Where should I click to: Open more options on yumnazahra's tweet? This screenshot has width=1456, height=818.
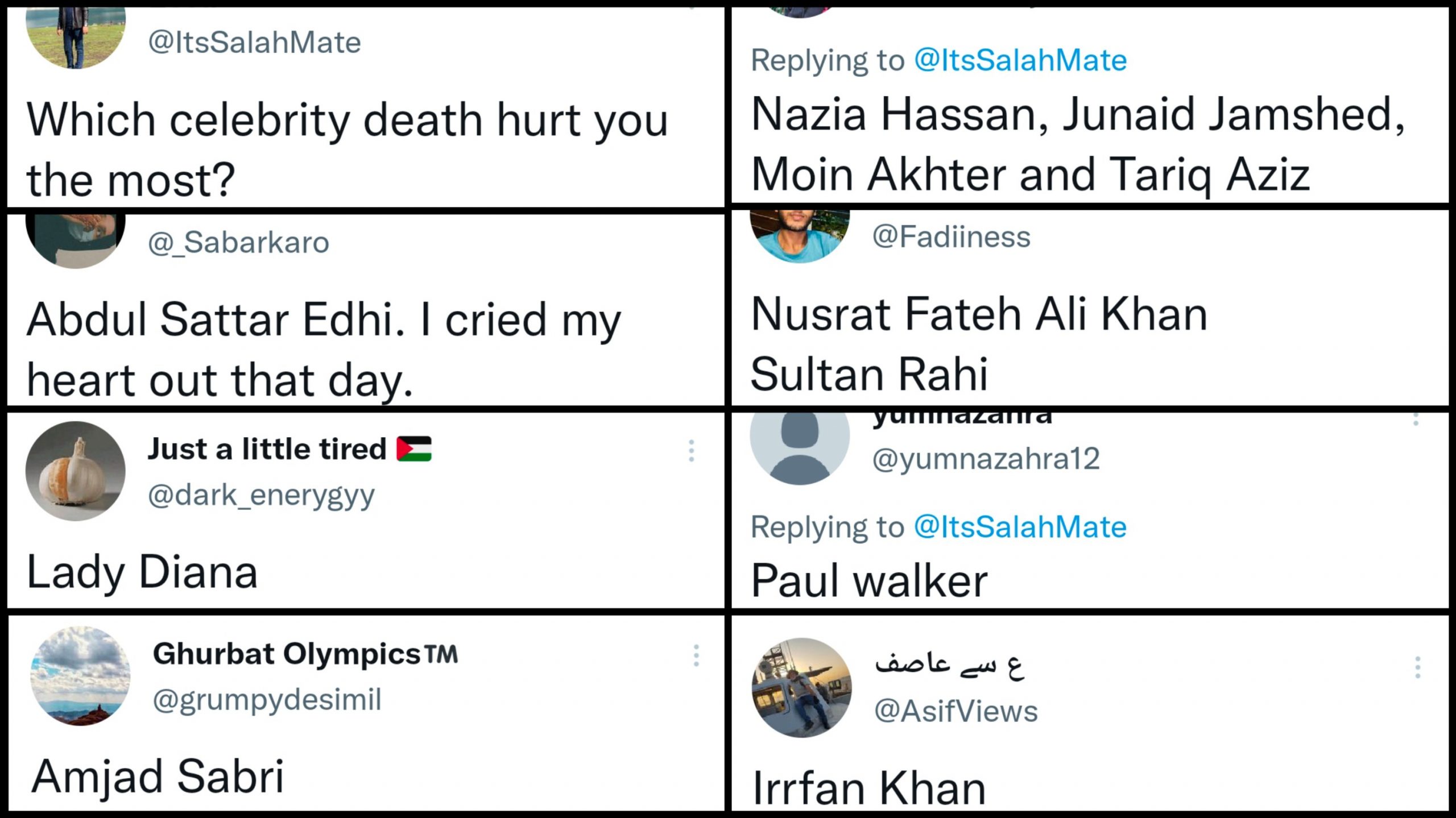click(1416, 420)
